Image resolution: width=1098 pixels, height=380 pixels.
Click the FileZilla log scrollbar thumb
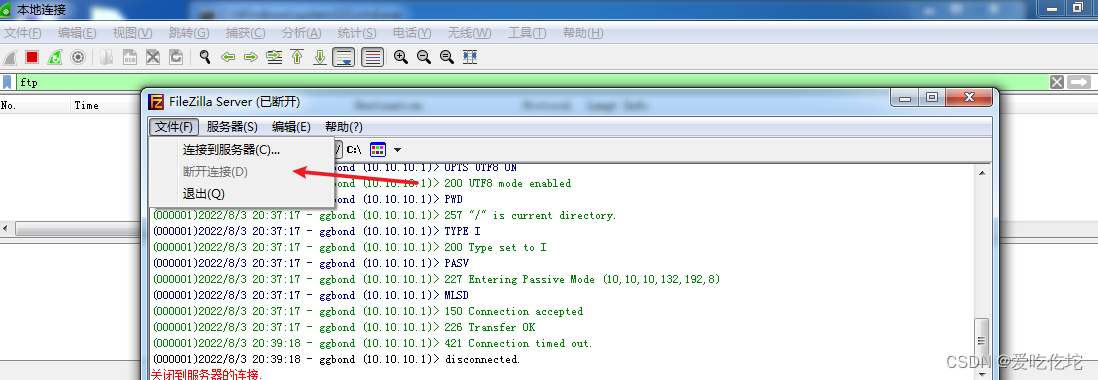click(x=982, y=341)
